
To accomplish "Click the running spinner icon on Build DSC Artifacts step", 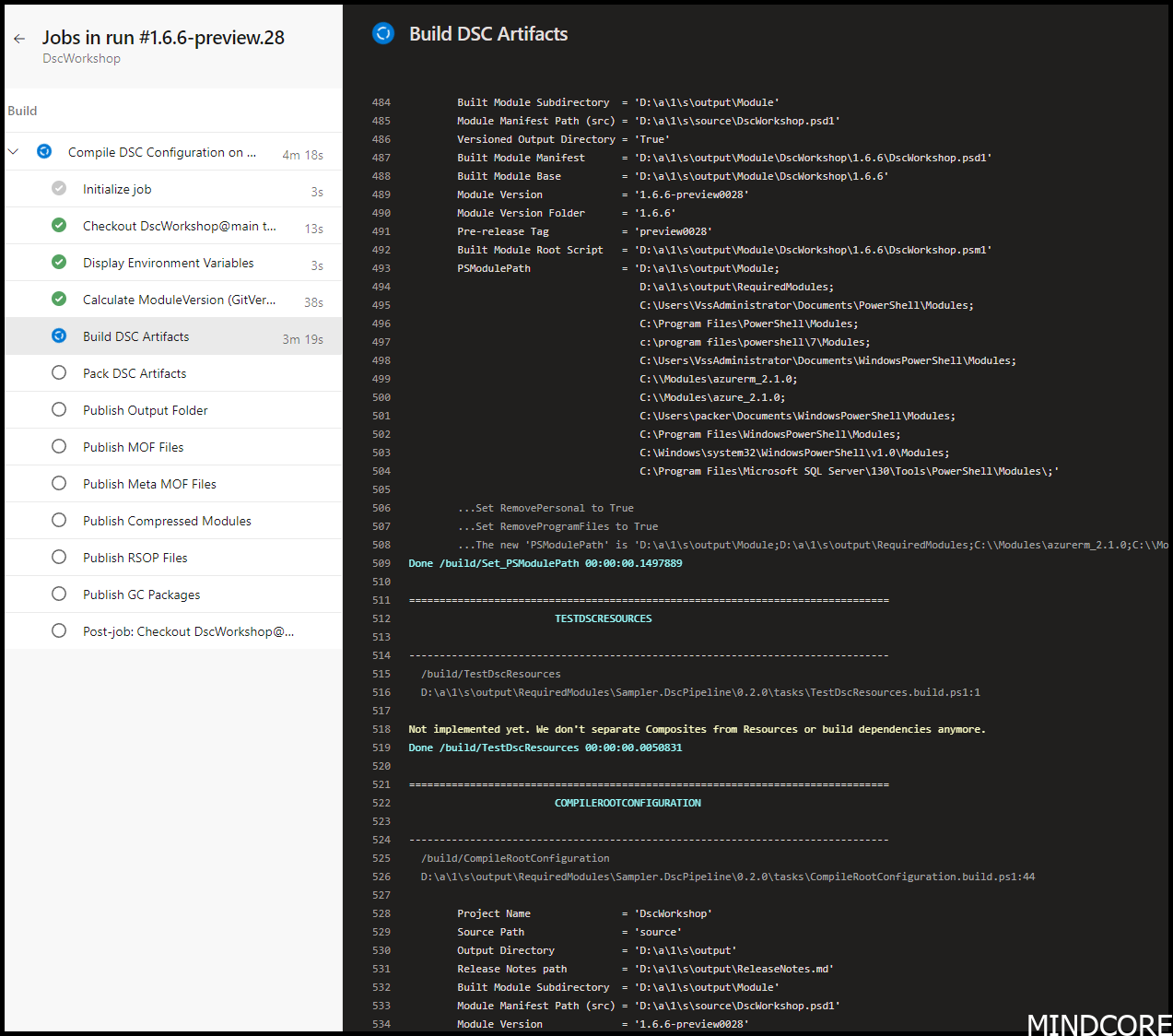I will click(x=59, y=336).
